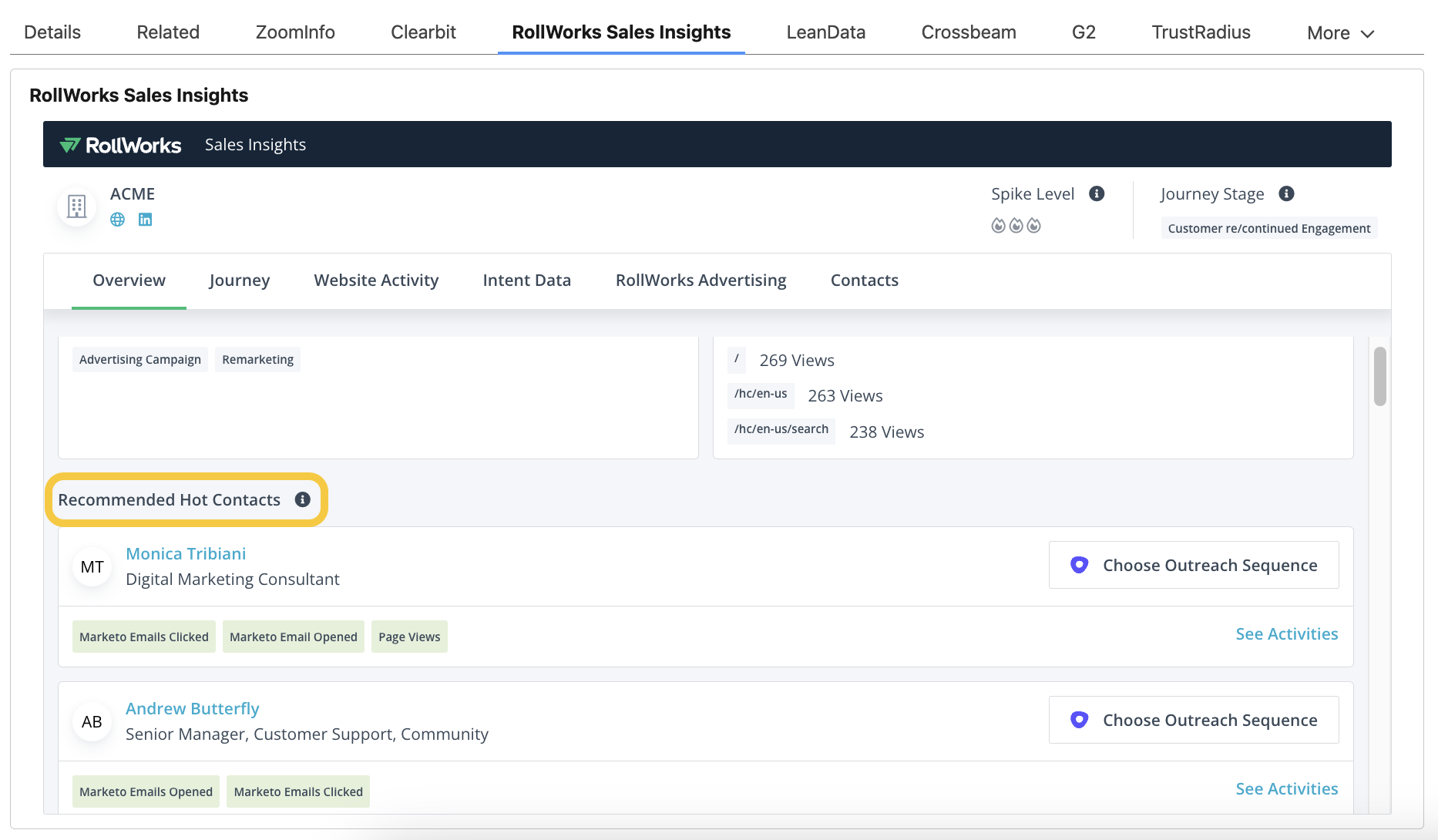The height and width of the screenshot is (840, 1438).
Task: Click the Remarketing tag
Action: [257, 360]
